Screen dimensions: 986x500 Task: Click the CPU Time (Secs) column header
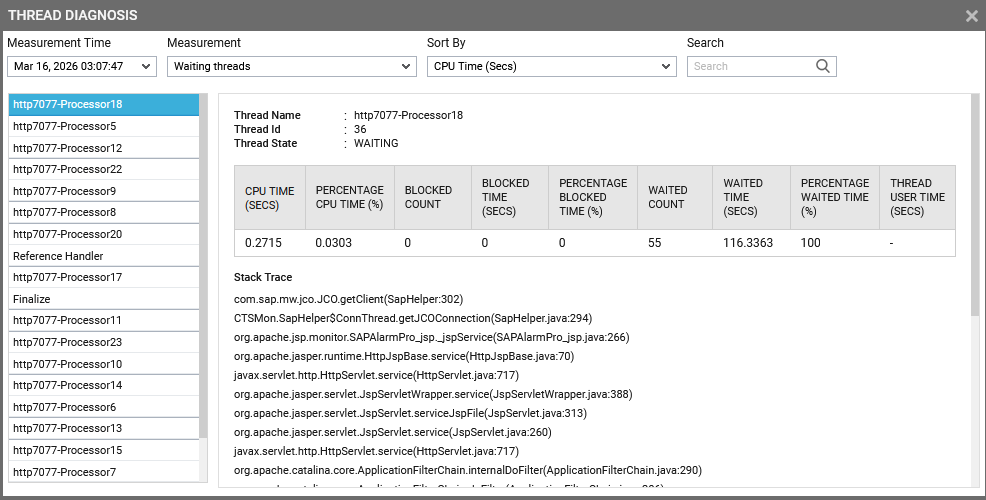[x=269, y=197]
